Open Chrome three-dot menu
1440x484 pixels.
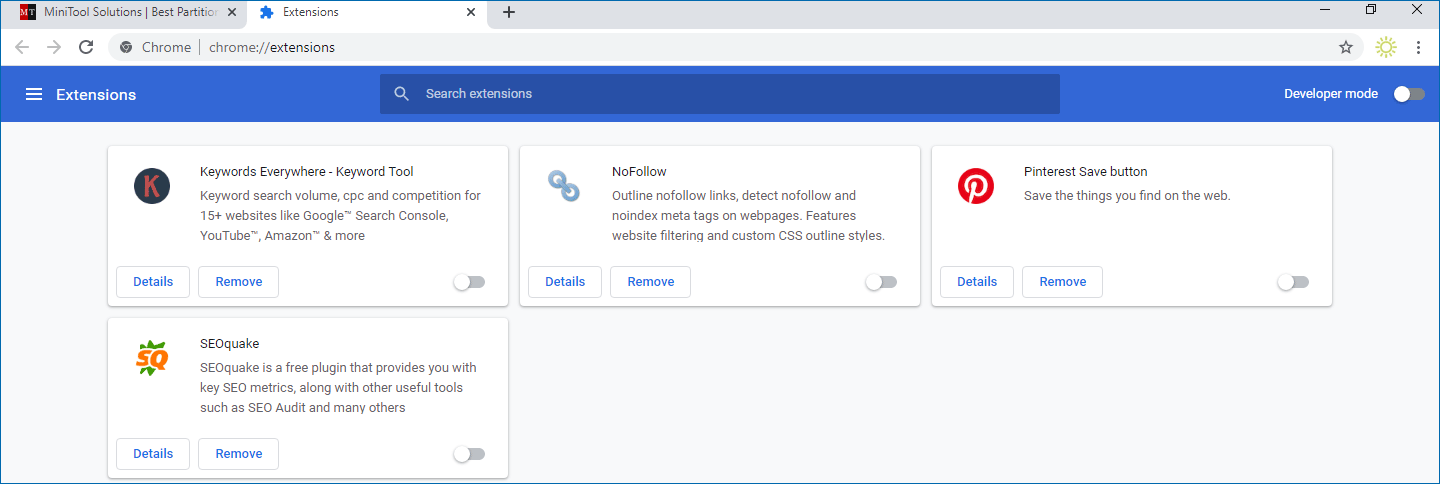tap(1418, 47)
